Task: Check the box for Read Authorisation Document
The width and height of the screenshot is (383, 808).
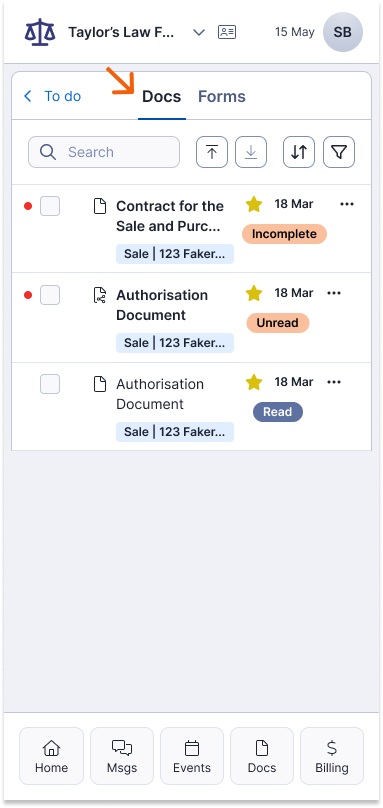Action: pyautogui.click(x=50, y=384)
